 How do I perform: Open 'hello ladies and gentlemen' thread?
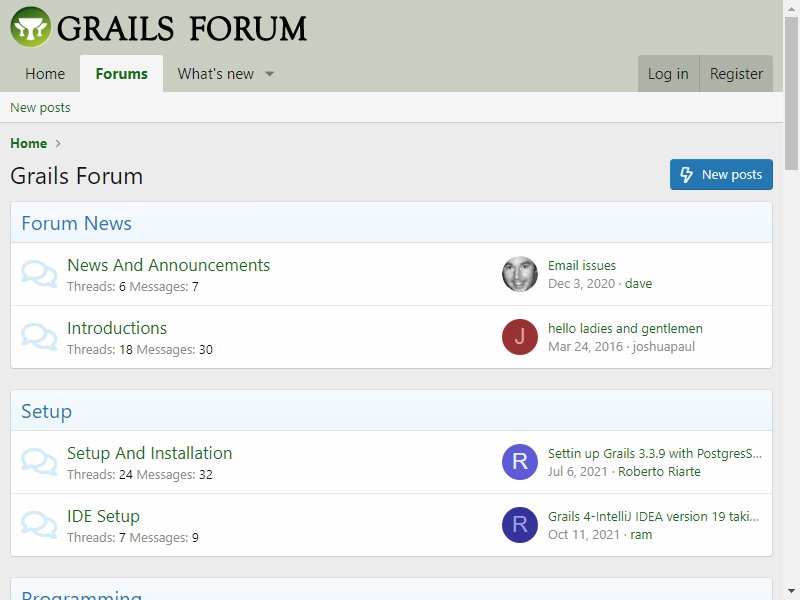625,329
